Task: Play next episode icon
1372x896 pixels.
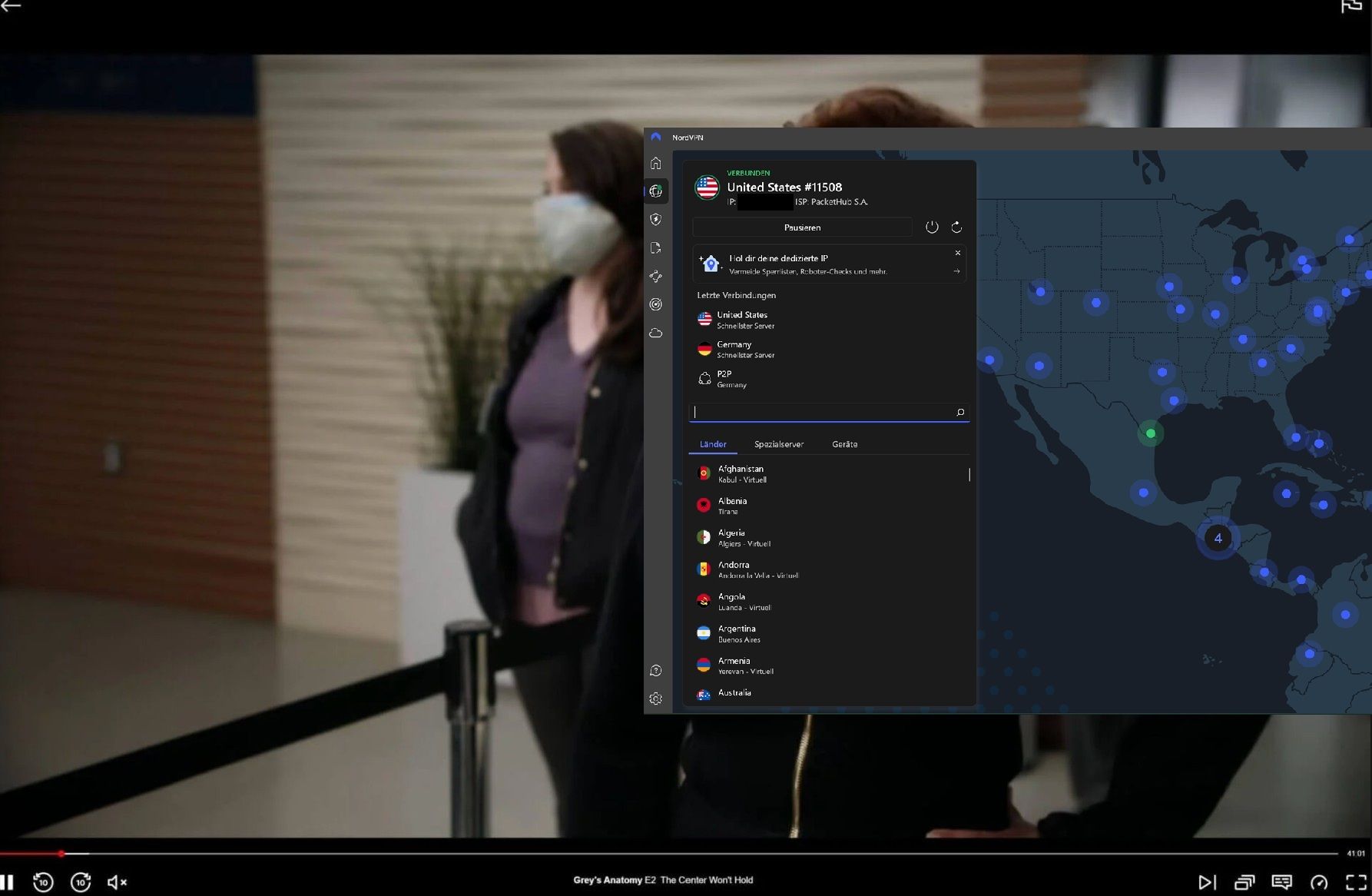Action: point(1208,882)
